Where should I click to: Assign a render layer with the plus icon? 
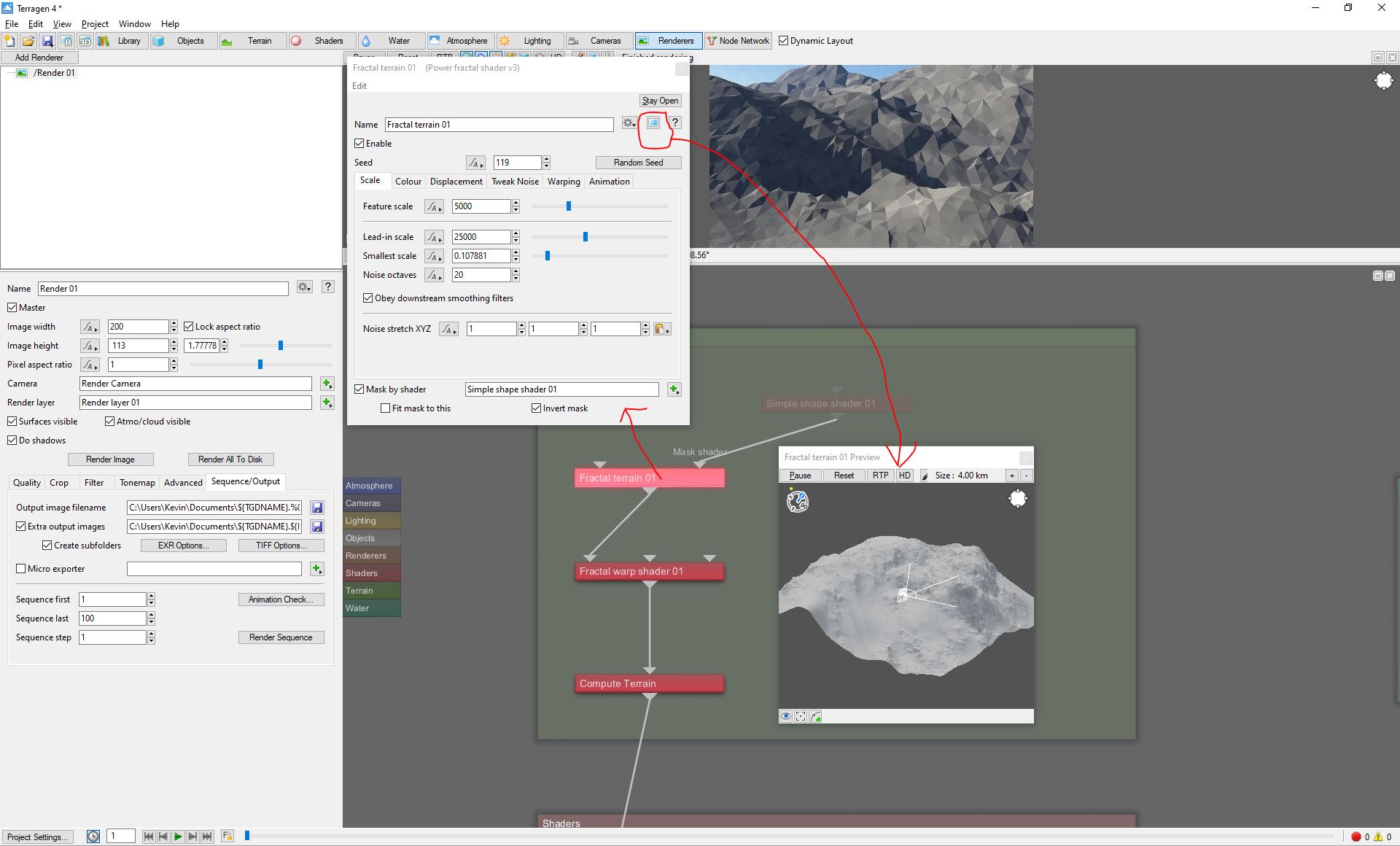coord(327,403)
